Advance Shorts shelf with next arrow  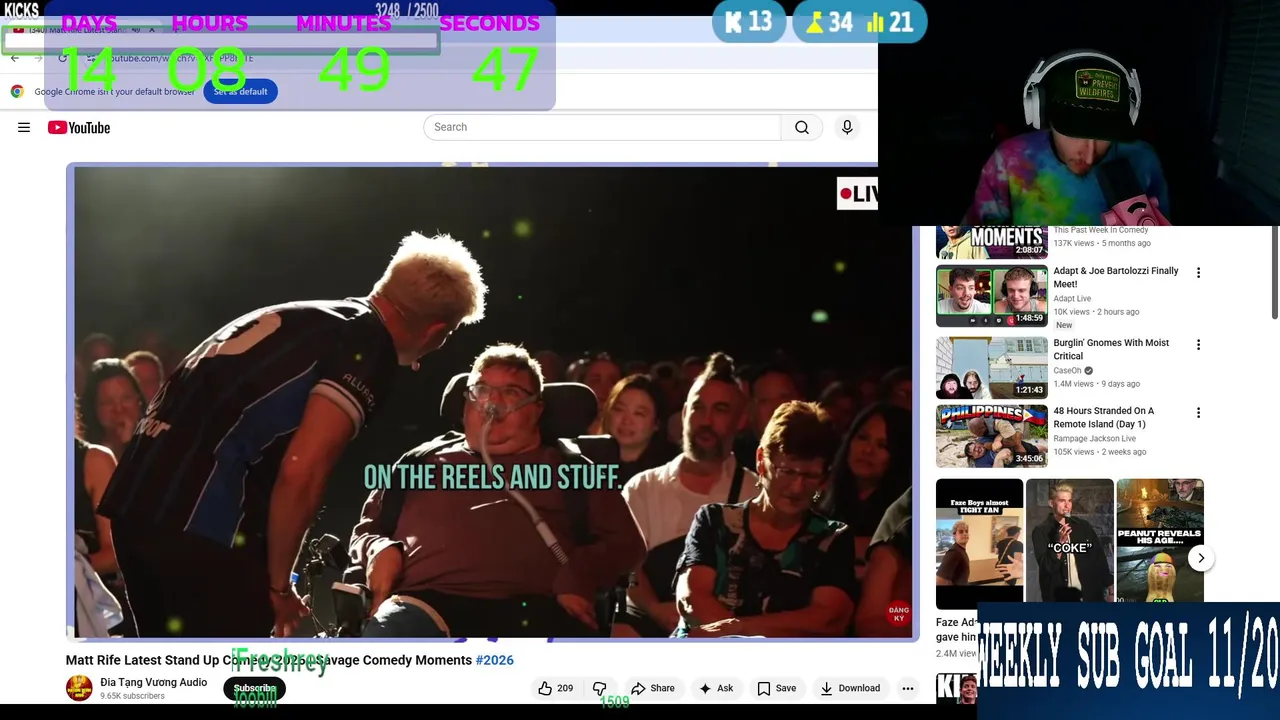coord(1201,558)
